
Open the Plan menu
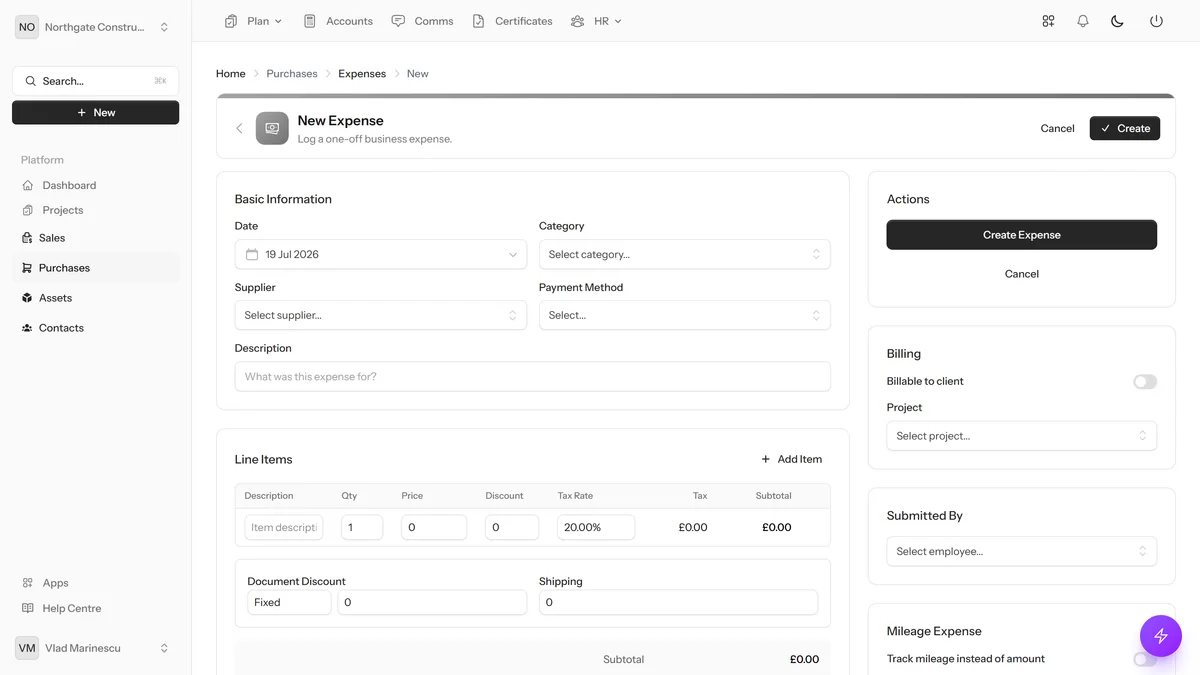coord(254,21)
